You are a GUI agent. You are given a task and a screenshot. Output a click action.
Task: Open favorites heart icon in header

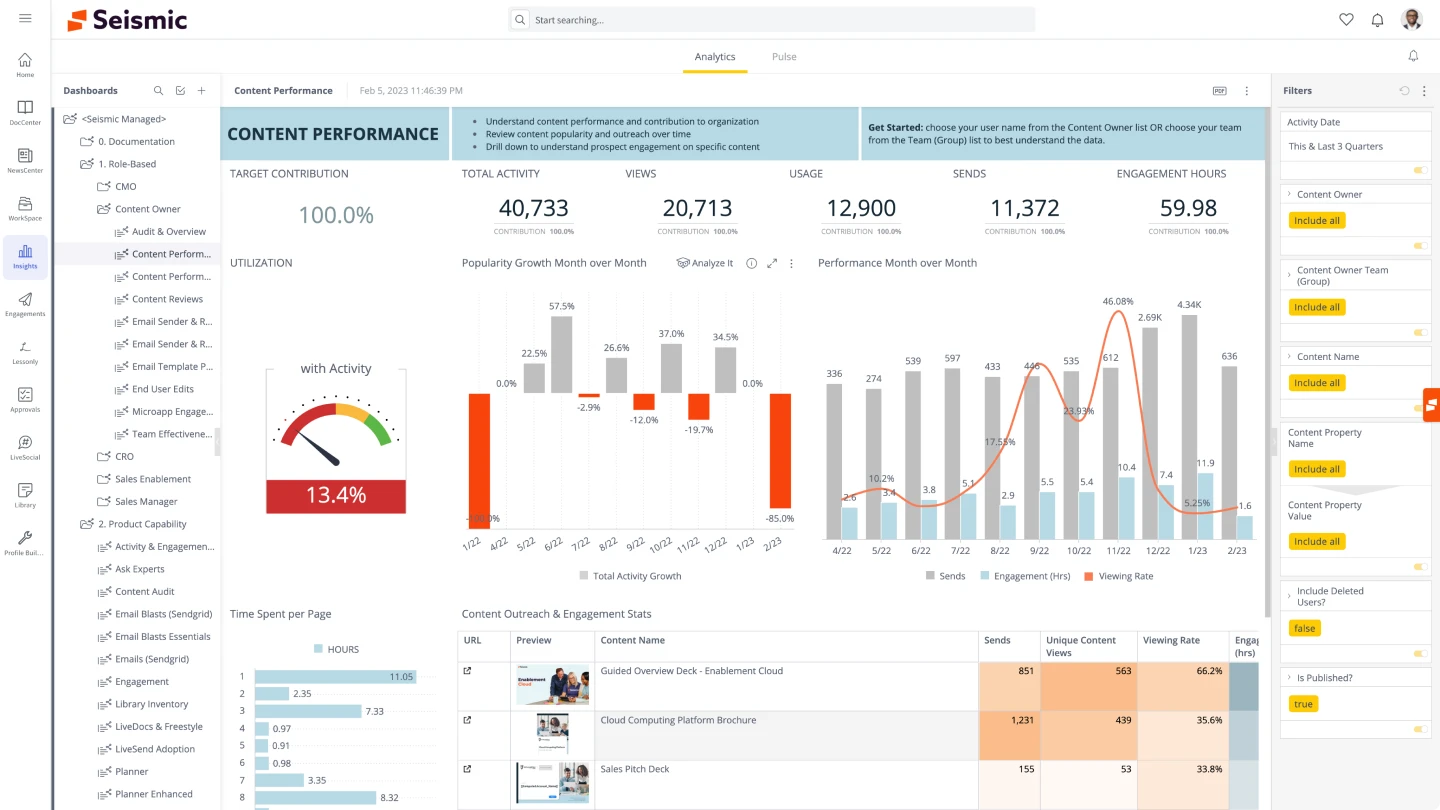coord(1346,19)
